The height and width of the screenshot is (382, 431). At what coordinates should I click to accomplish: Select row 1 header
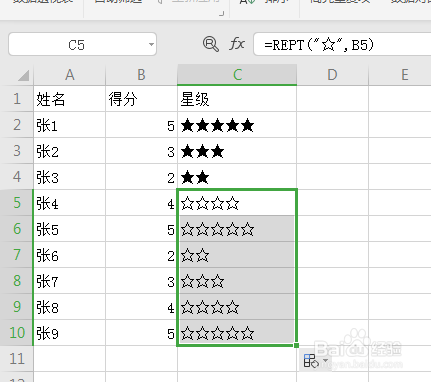[x=17, y=99]
